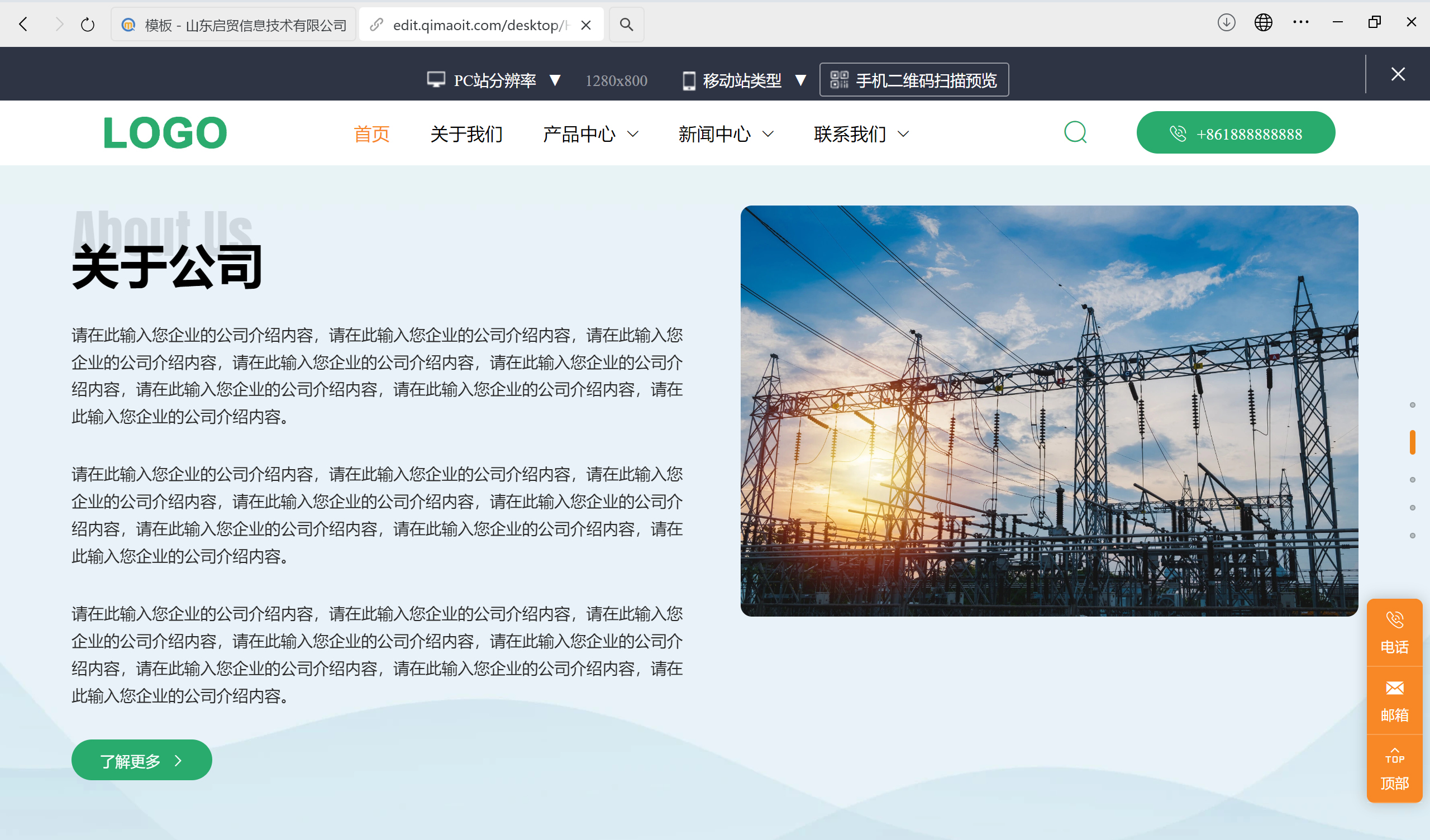This screenshot has width=1430, height=840.
Task: Click the globe translate icon in browser toolbar
Action: [x=1263, y=23]
